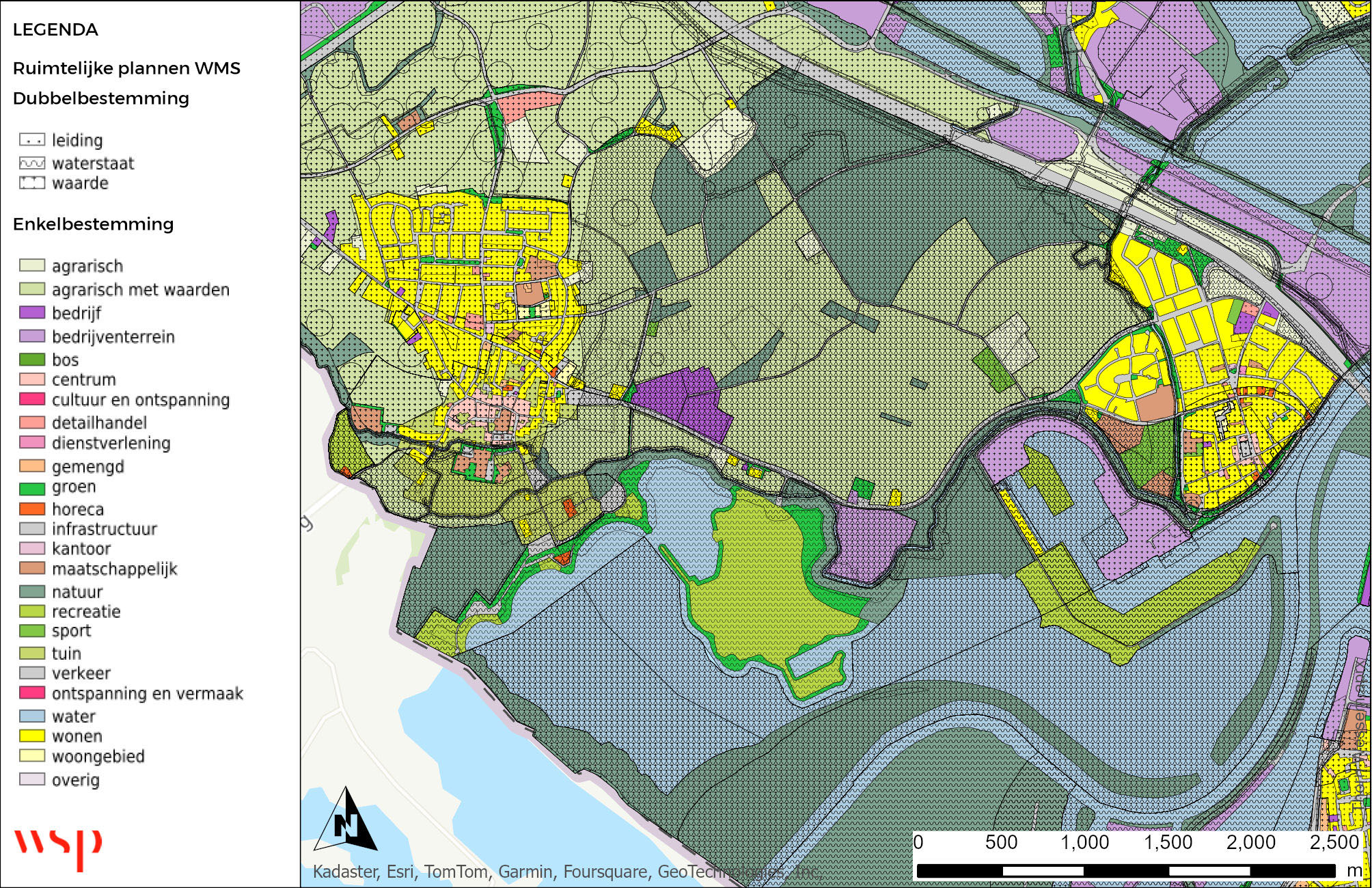Click the leiding dotted pattern symbol
Screen dimensions: 1372x888
tap(32, 139)
